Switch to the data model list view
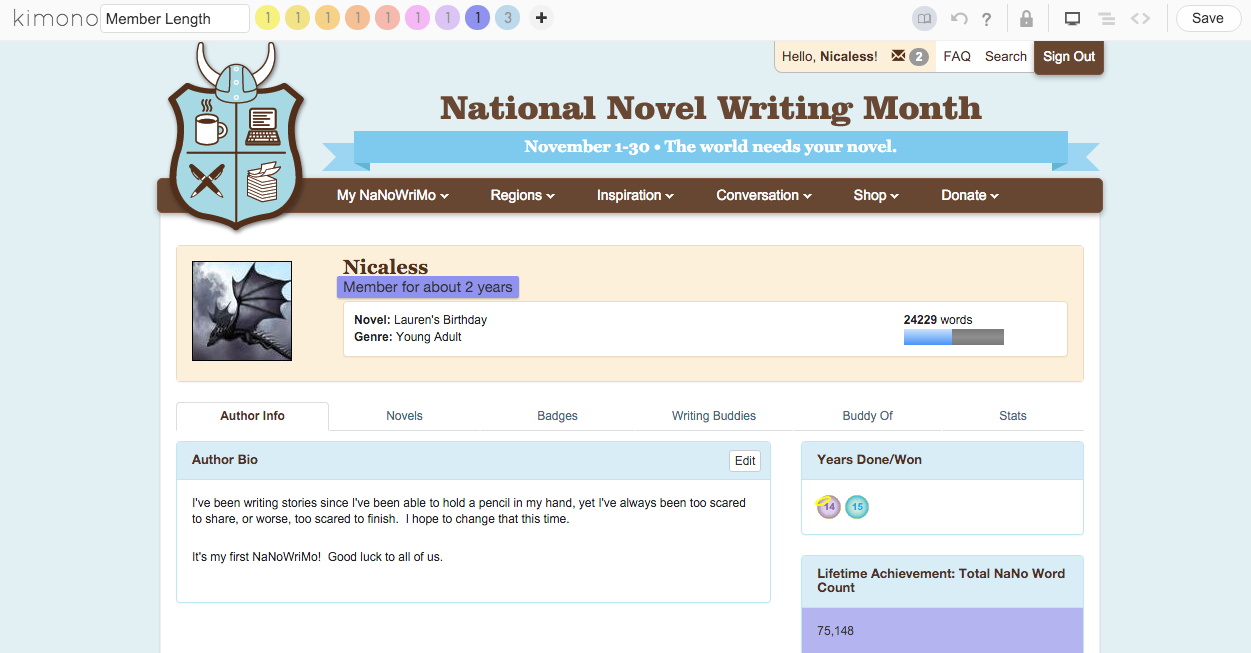Viewport: 1251px width, 653px height. (1106, 18)
